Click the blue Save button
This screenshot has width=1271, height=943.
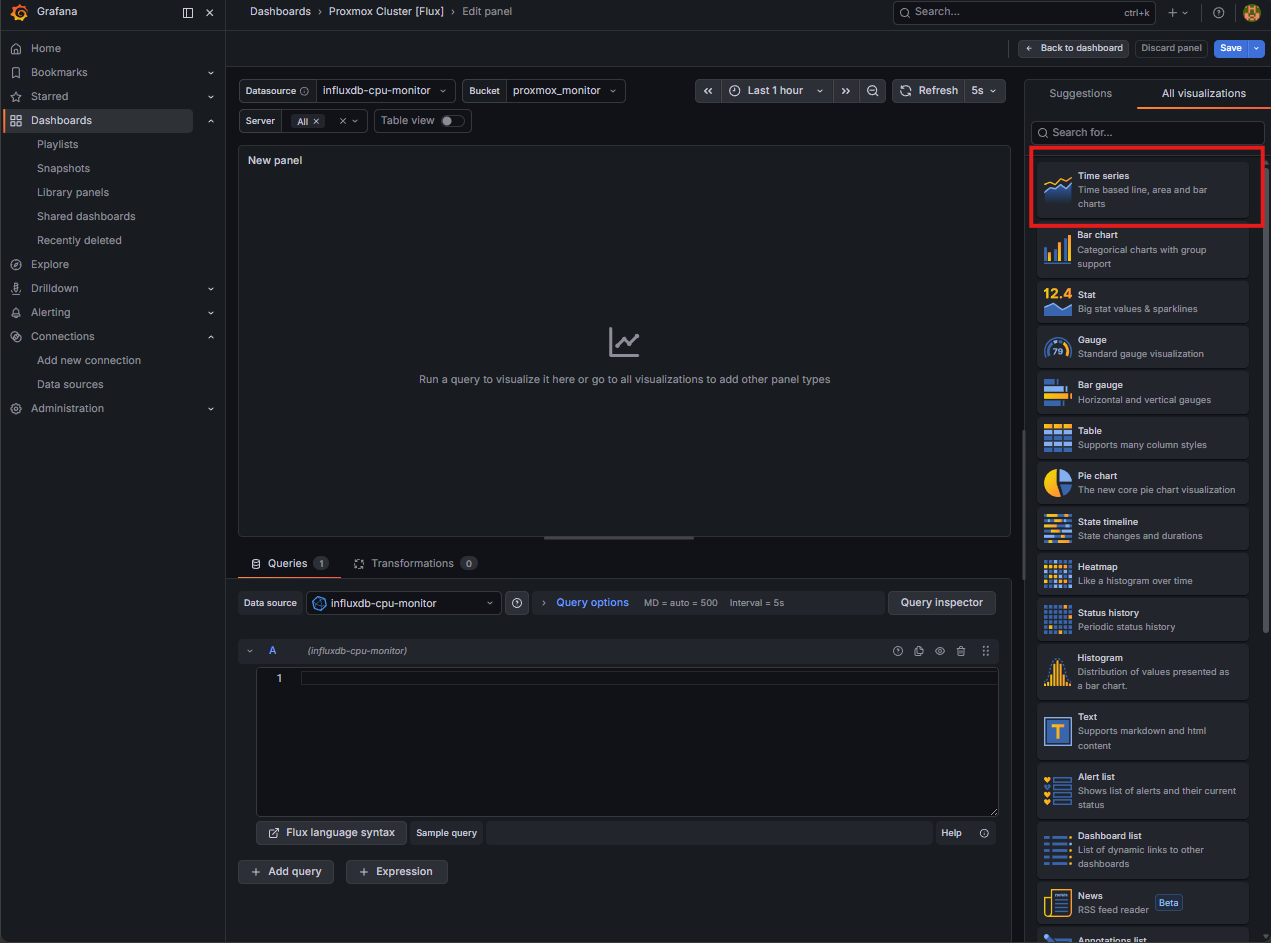click(1231, 48)
